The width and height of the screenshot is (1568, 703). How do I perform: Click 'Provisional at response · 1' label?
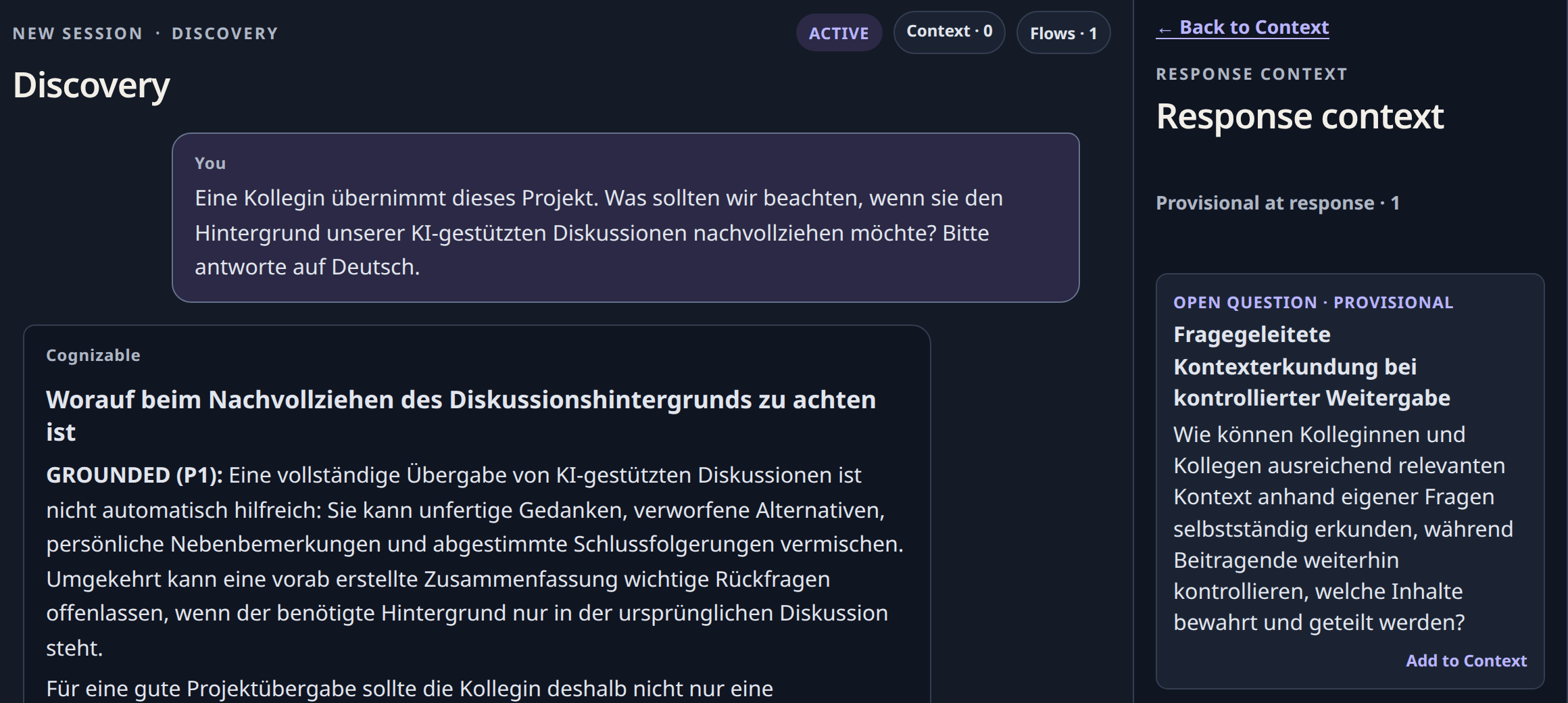coord(1277,203)
